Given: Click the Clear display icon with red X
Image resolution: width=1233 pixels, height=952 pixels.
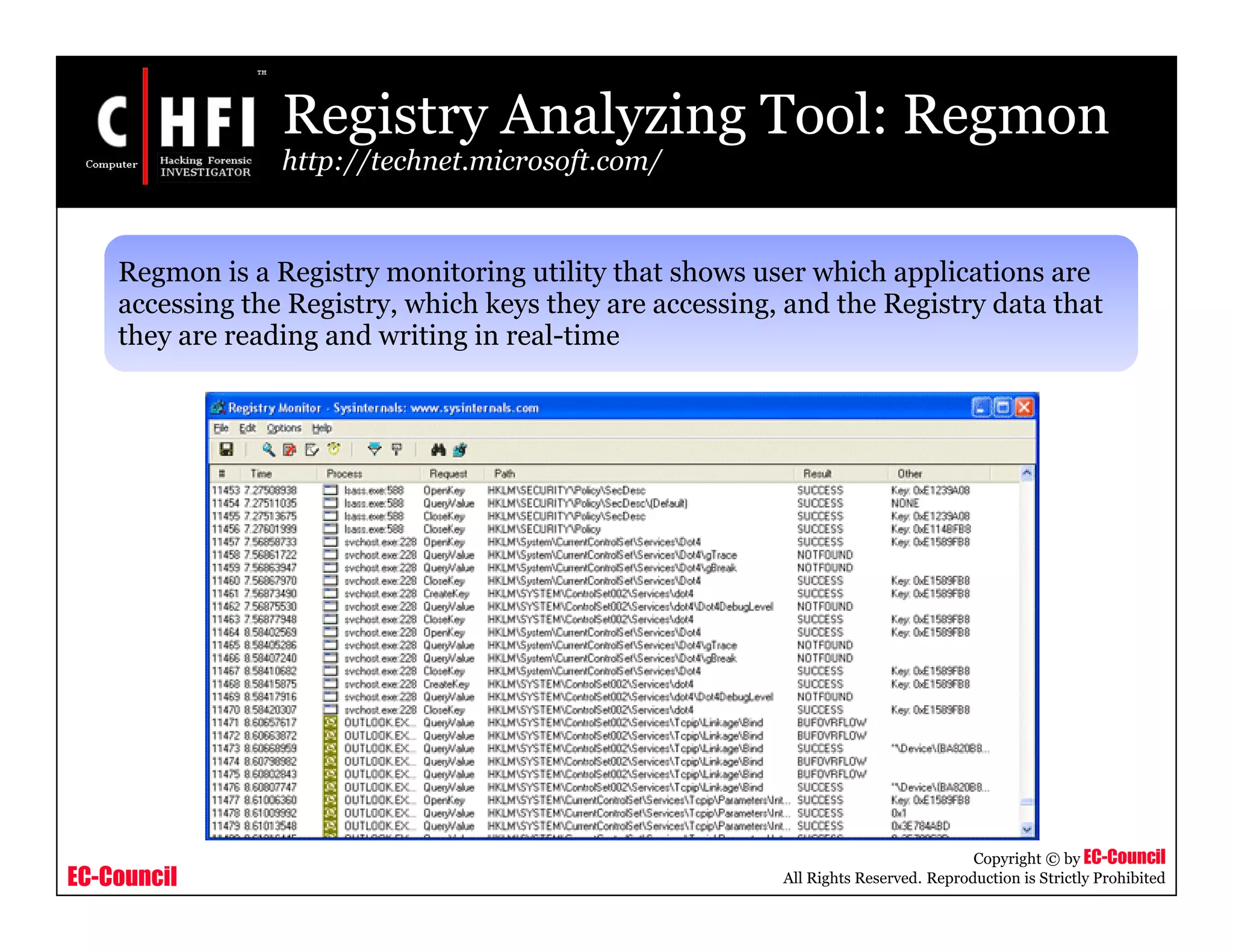Looking at the screenshot, I should [x=290, y=450].
